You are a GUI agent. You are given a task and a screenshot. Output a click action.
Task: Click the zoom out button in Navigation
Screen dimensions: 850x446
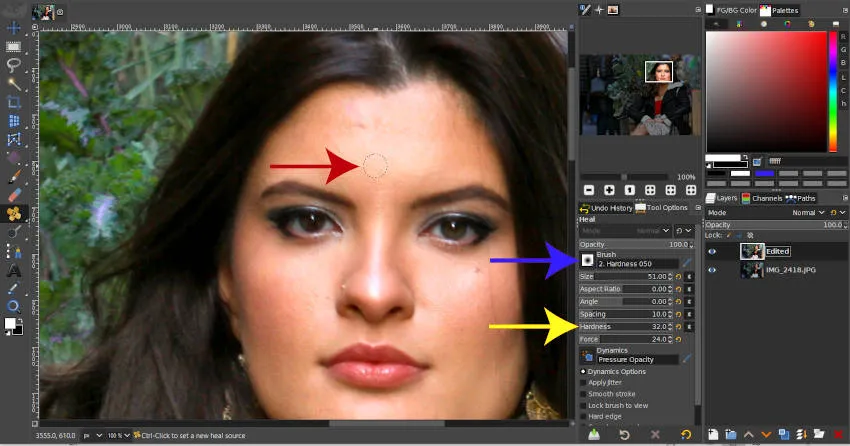pyautogui.click(x=589, y=190)
